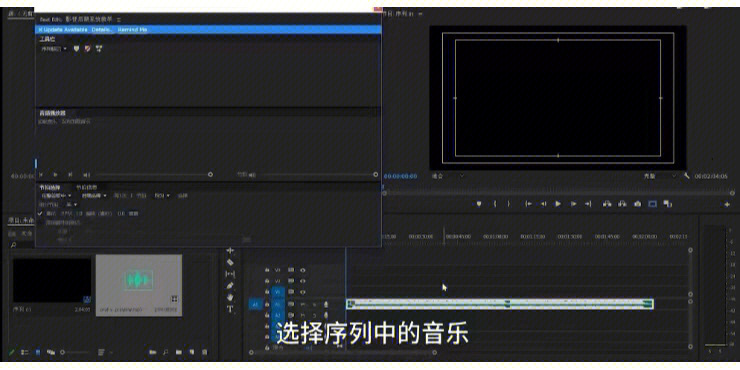Select the Hand tool

click(230, 297)
